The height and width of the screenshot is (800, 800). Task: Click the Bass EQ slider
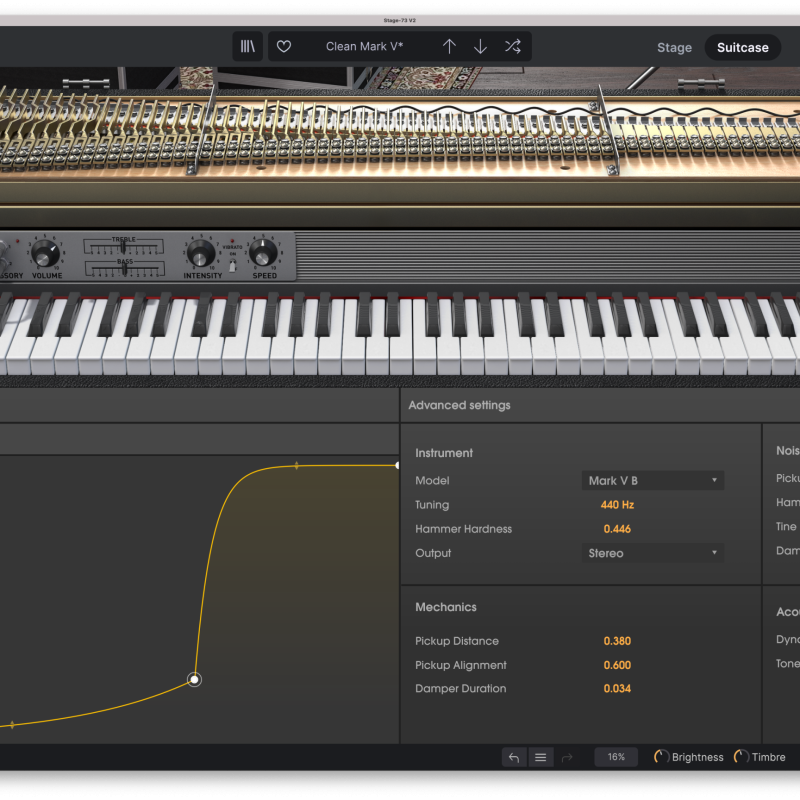pyautogui.click(x=124, y=269)
